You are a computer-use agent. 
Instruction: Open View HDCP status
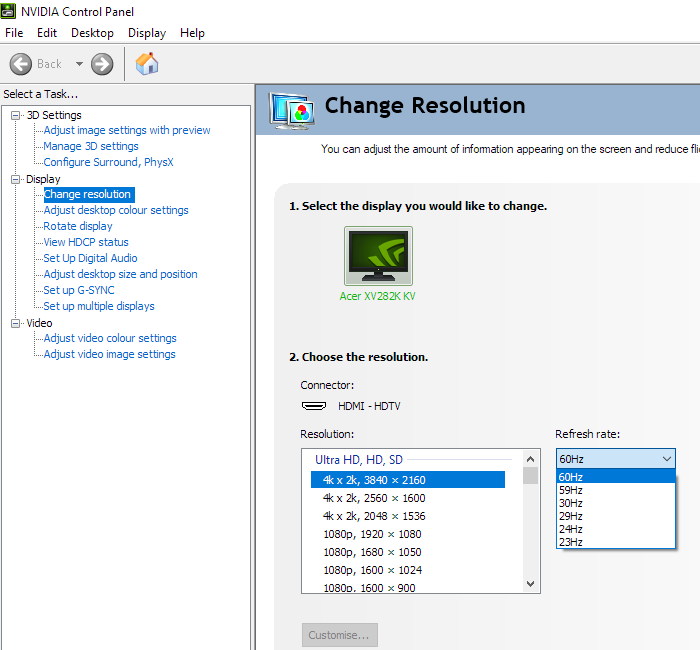86,242
